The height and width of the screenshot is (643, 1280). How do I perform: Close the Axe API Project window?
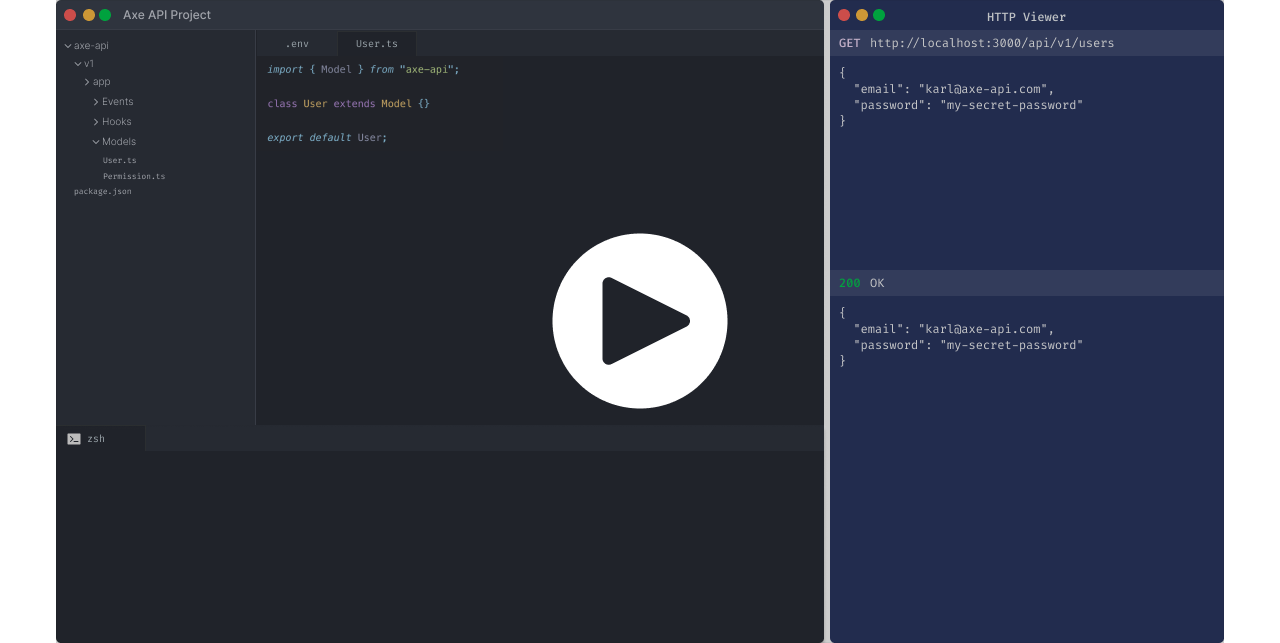(x=70, y=15)
